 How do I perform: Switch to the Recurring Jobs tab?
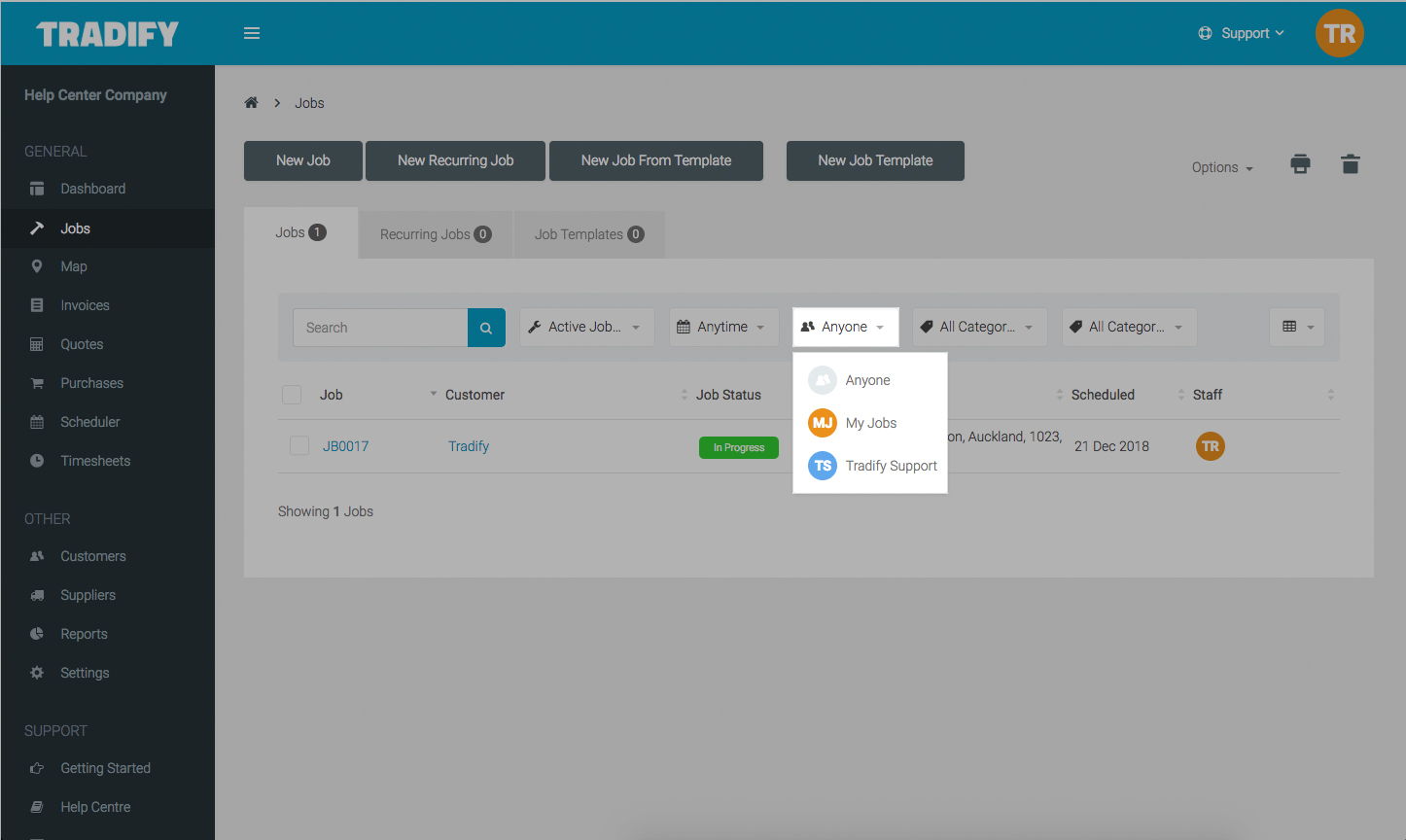(436, 234)
